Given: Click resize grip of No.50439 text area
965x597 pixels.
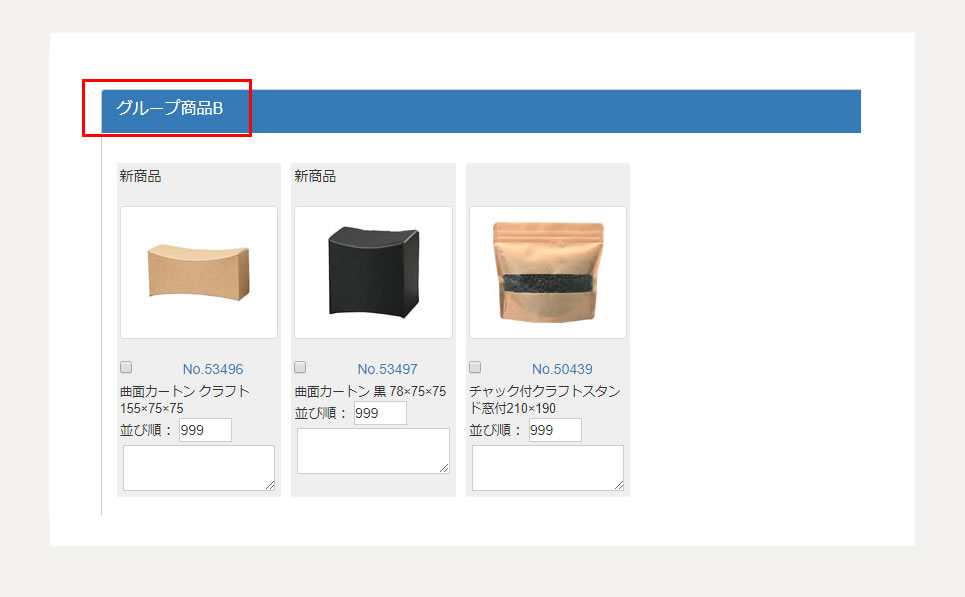Looking at the screenshot, I should (x=619, y=486).
